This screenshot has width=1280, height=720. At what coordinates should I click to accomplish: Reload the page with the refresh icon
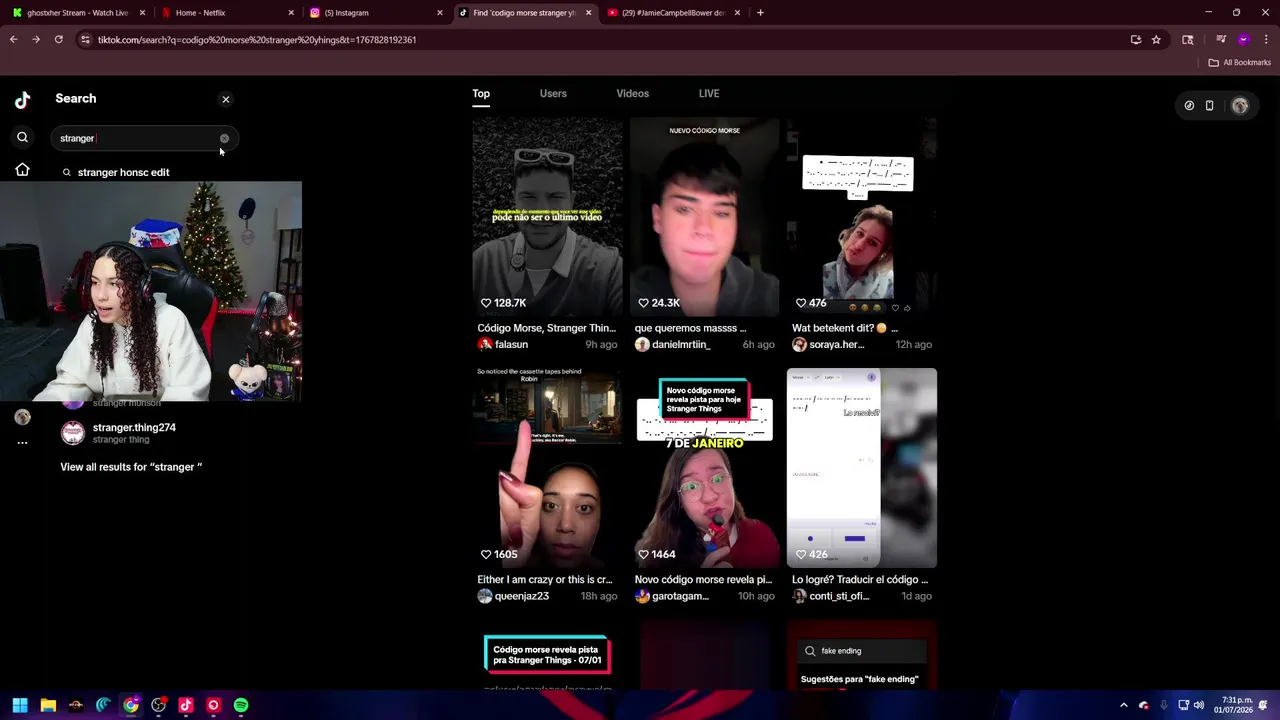tap(59, 39)
